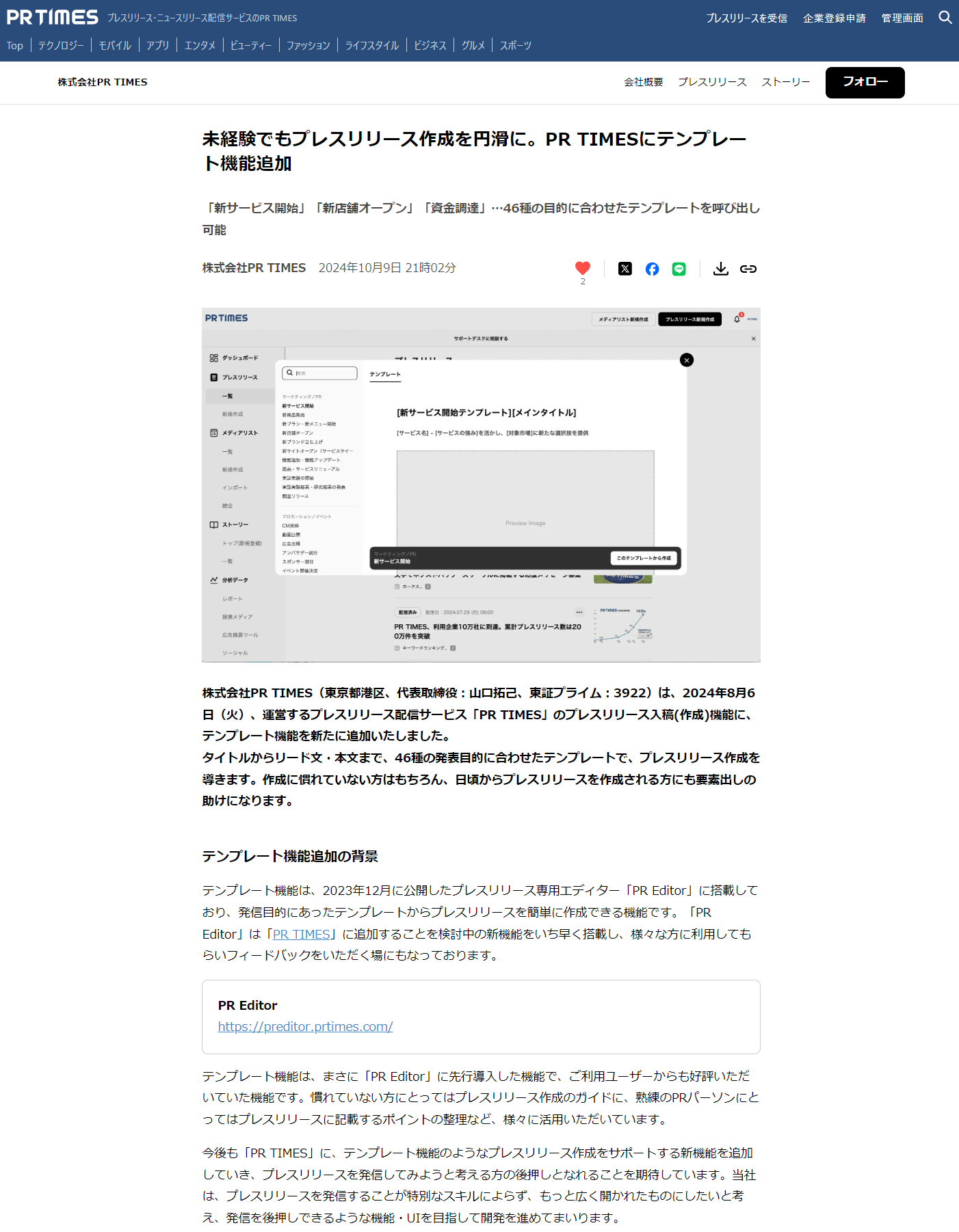
Task: Click the PR TIMES logo in header
Action: click(53, 17)
